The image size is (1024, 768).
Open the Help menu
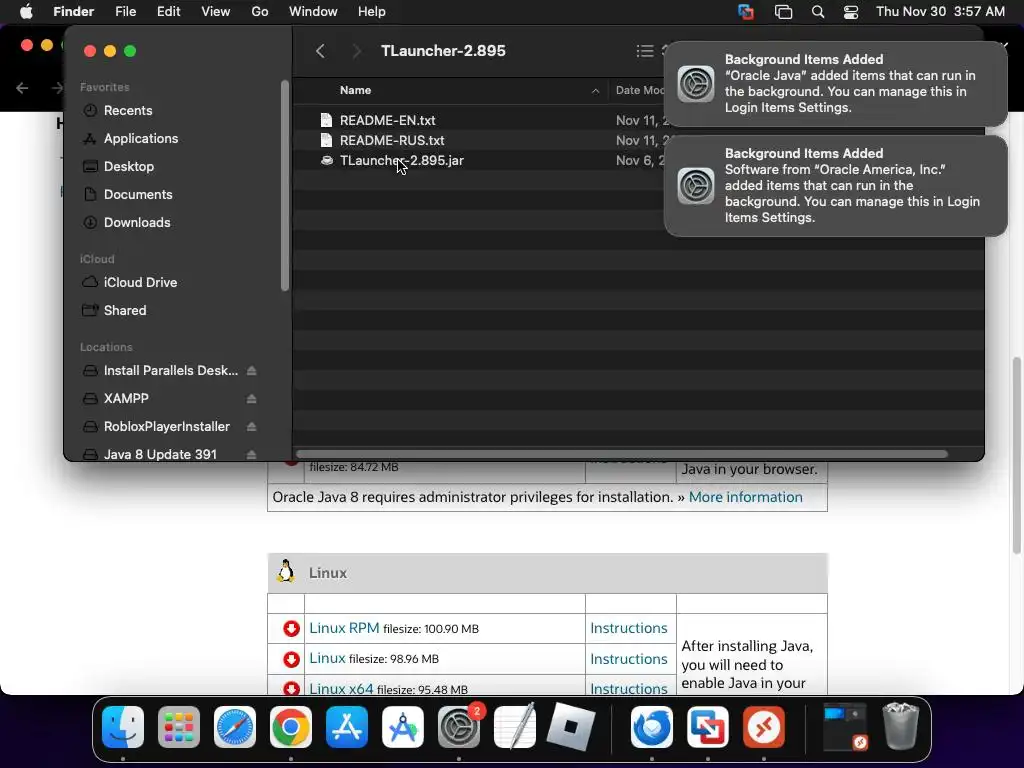372,12
